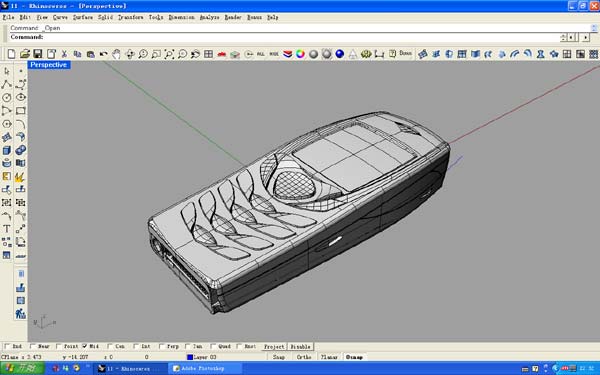Open Layer 03 layer selector
Screen dimensions: 600x375
(203, 357)
